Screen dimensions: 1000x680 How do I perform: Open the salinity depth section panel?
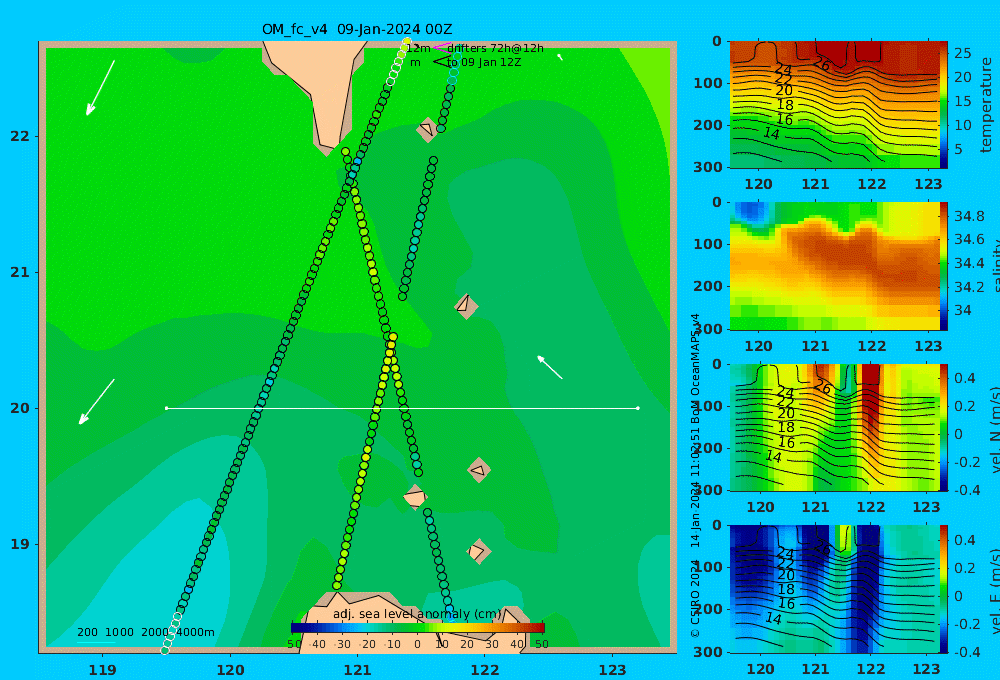click(834, 266)
